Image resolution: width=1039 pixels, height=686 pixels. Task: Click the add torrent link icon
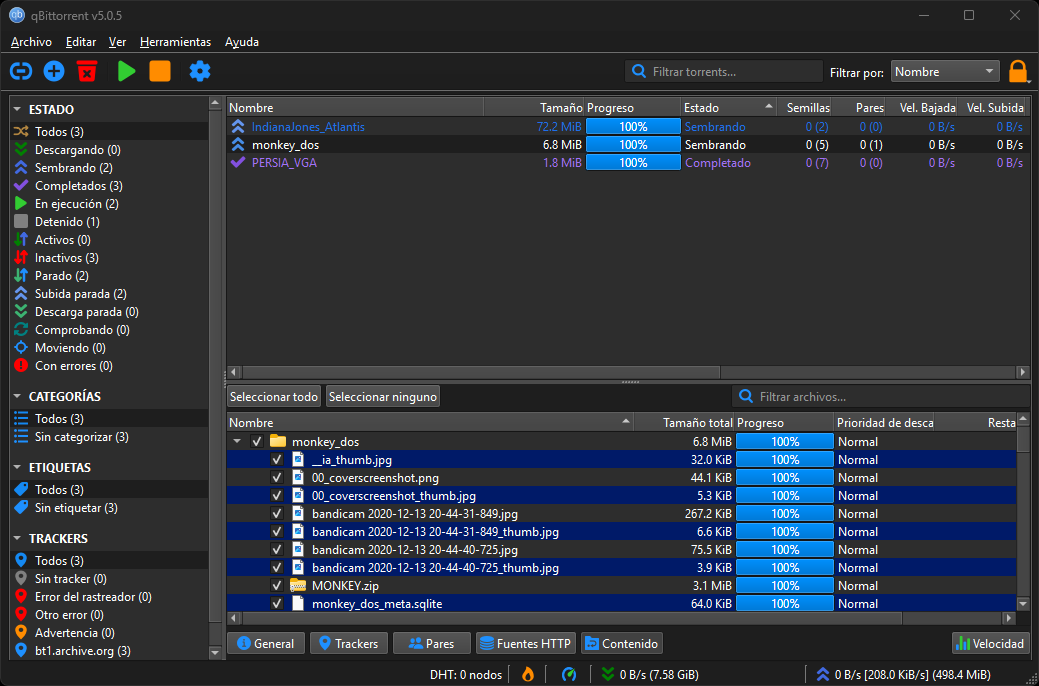coord(21,71)
